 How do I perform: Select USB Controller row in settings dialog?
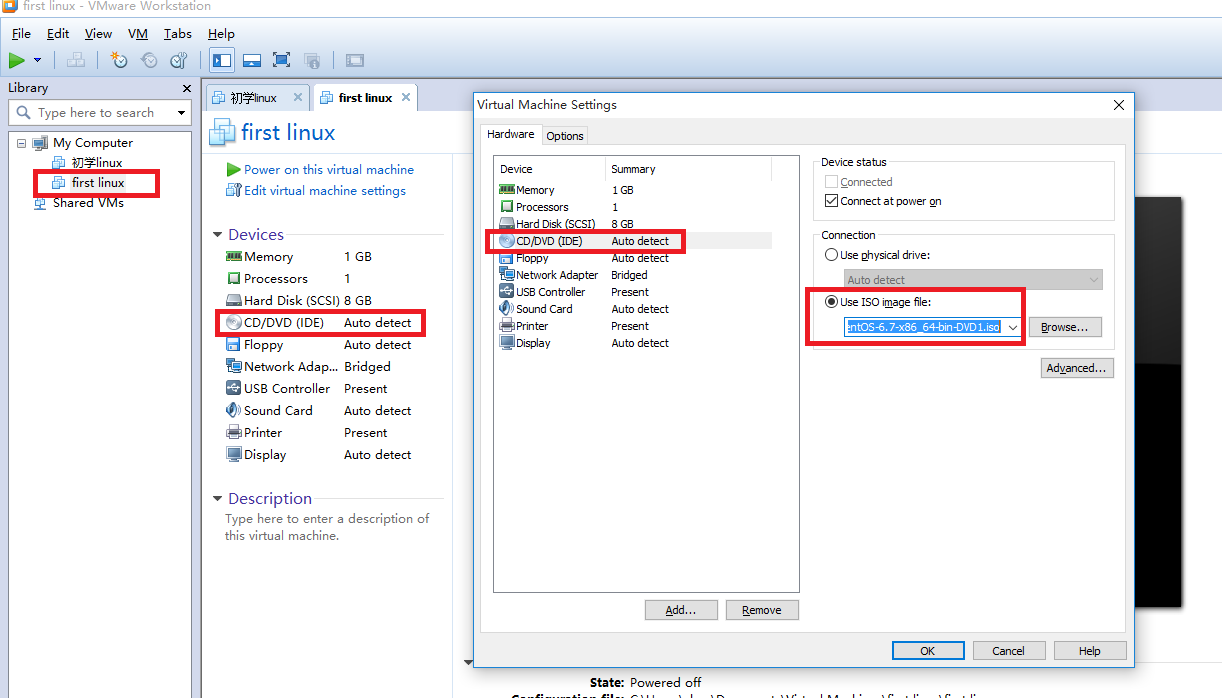(635, 292)
